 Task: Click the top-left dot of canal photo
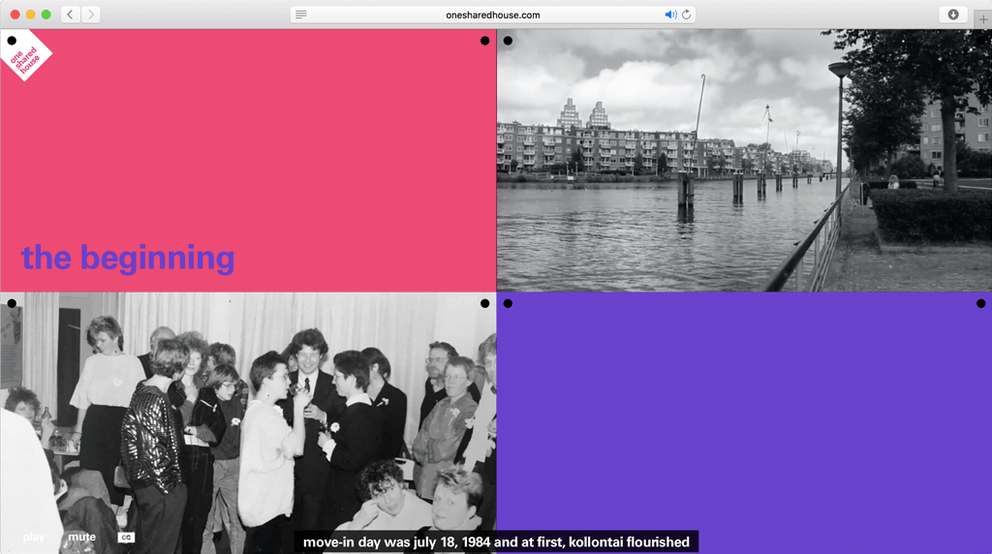[x=507, y=40]
